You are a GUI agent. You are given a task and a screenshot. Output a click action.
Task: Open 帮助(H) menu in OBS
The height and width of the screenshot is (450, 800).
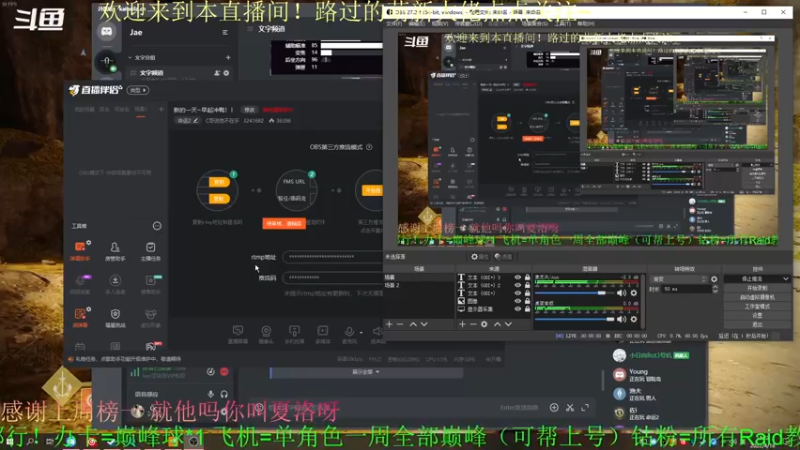coord(586,23)
